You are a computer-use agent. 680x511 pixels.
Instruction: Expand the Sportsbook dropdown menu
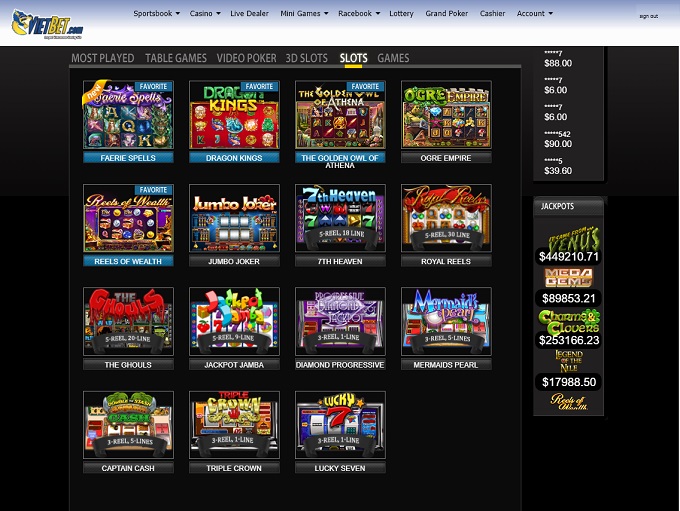tap(156, 14)
